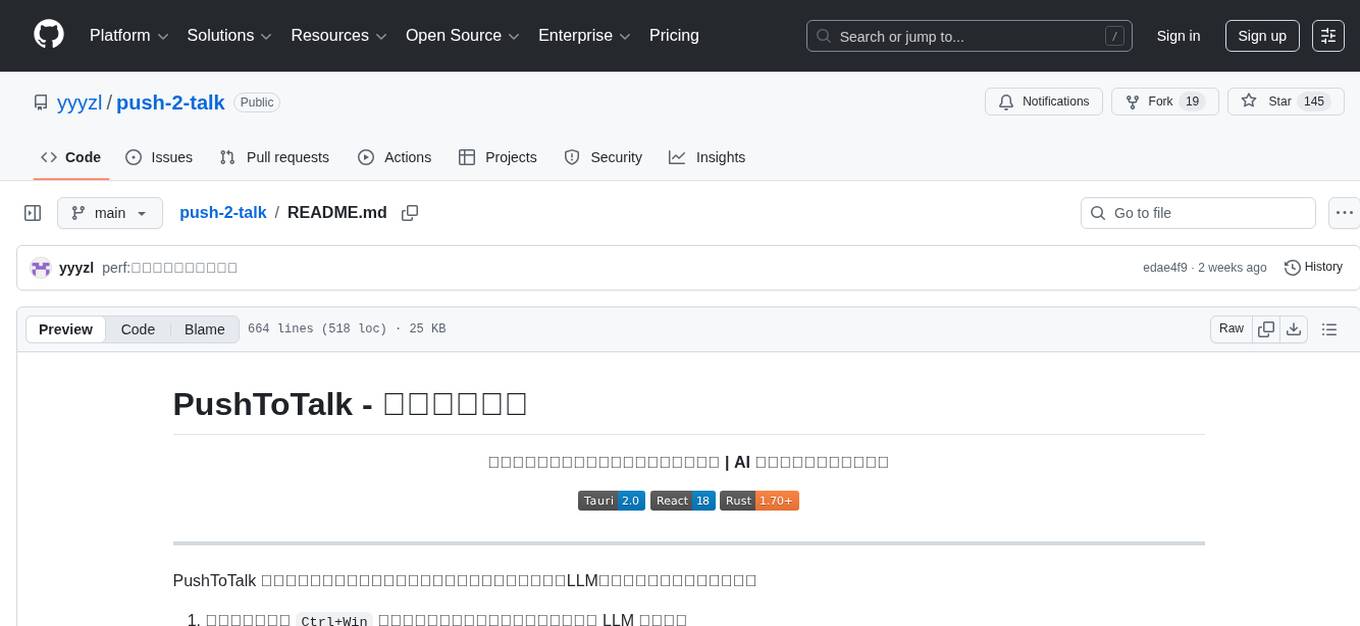Open yyyzl's profile link
The width and height of the screenshot is (1360, 626).
(x=79, y=102)
